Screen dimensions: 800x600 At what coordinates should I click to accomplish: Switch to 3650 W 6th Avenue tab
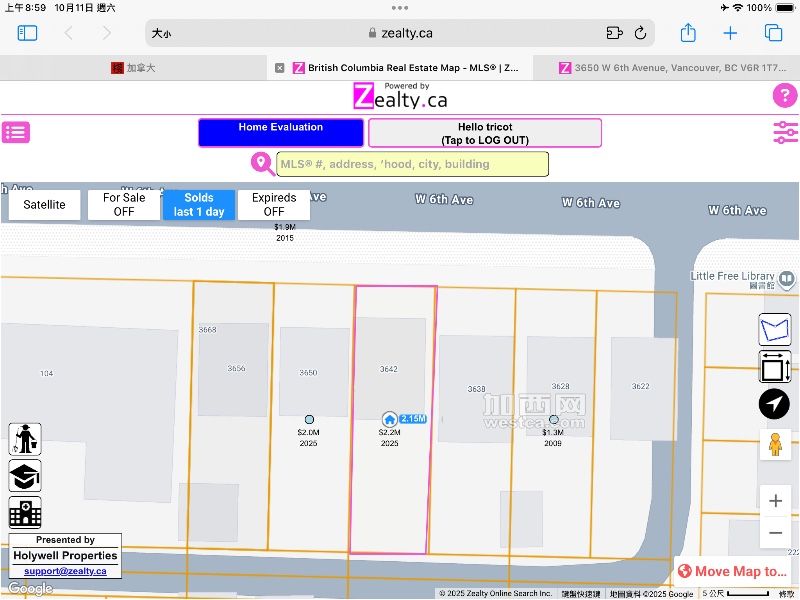coord(671,68)
